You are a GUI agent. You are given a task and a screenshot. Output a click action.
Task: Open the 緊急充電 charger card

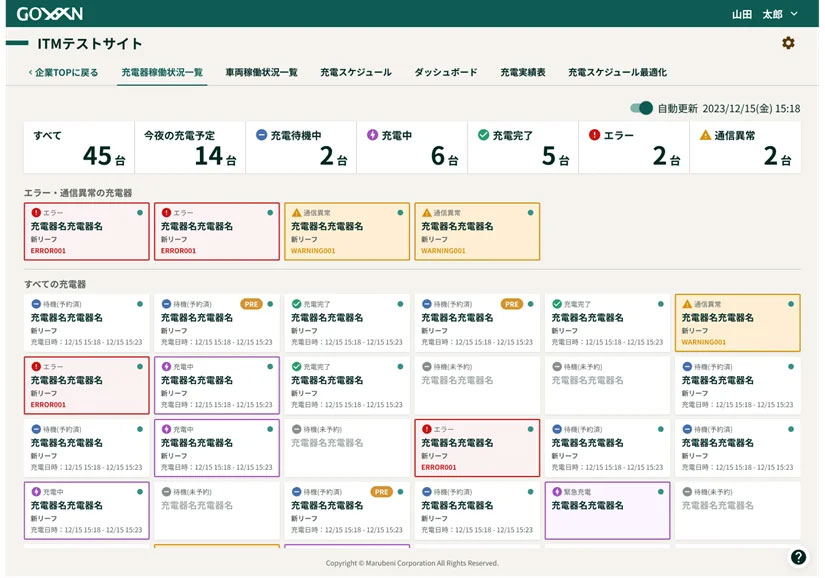[x=607, y=510]
